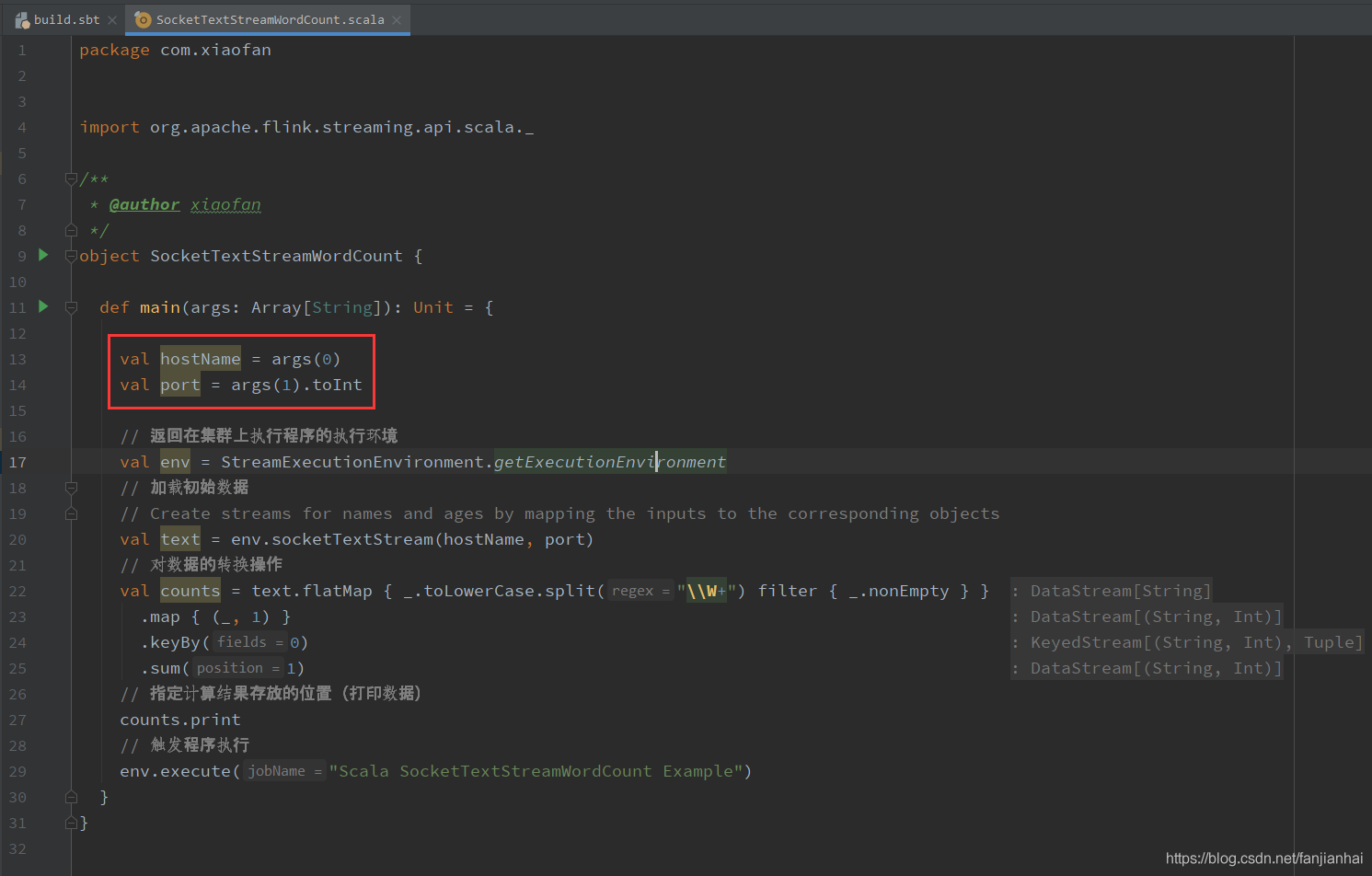Screen dimensions: 1372x876
Task: Click the env variable on line 17
Action: pyautogui.click(x=175, y=462)
